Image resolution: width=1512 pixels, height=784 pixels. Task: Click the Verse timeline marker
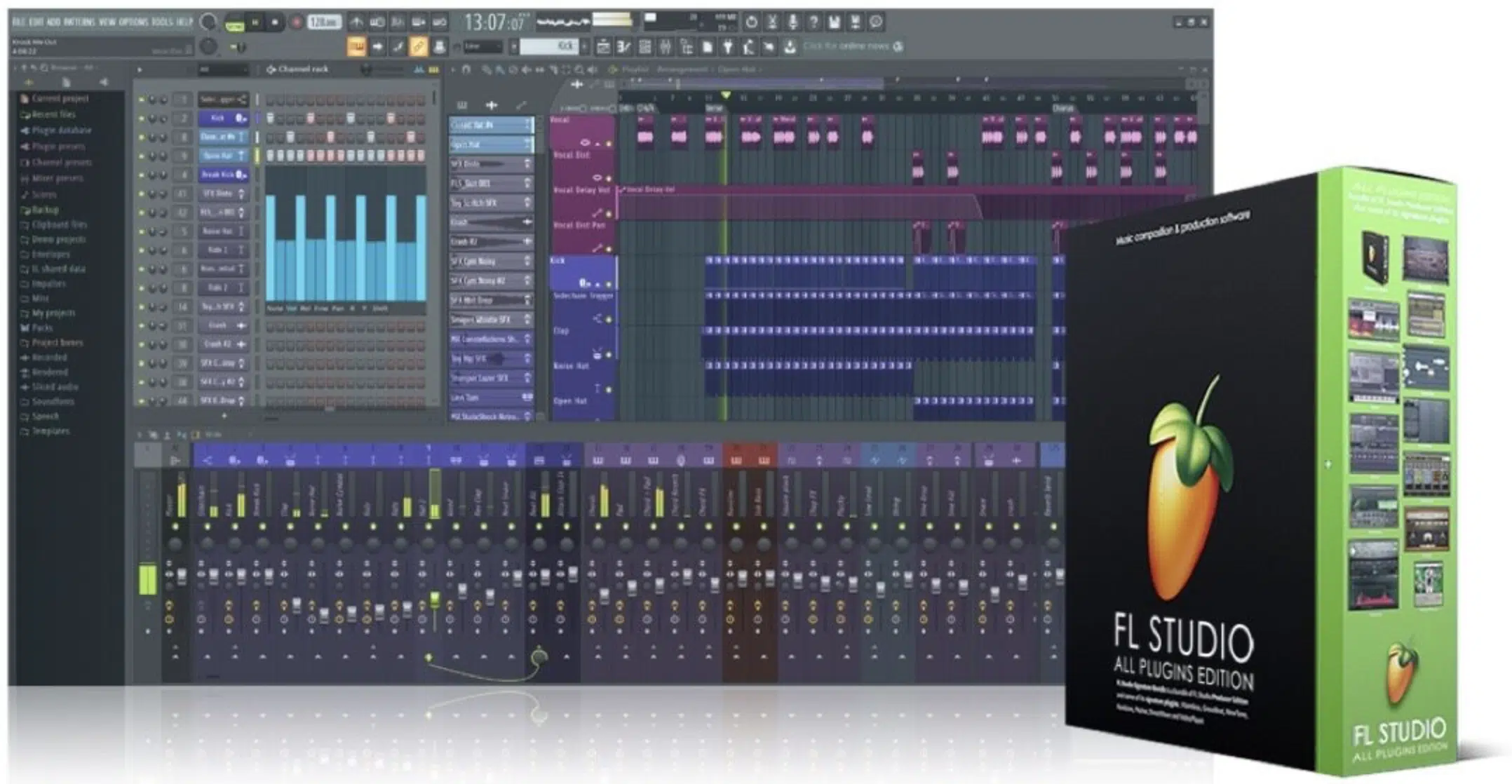(714, 109)
